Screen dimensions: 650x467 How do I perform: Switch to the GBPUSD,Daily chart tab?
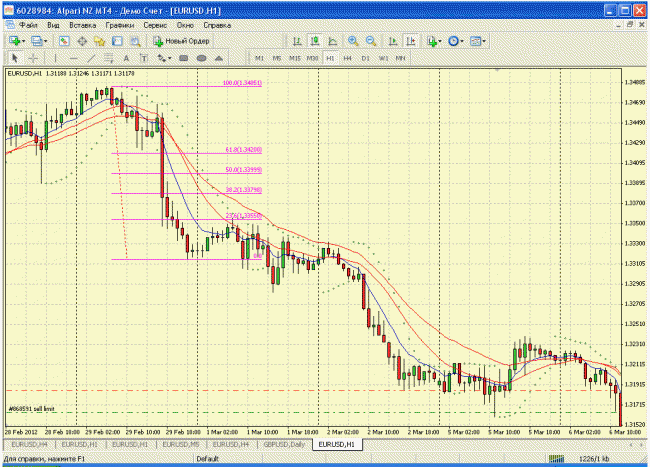tap(284, 444)
